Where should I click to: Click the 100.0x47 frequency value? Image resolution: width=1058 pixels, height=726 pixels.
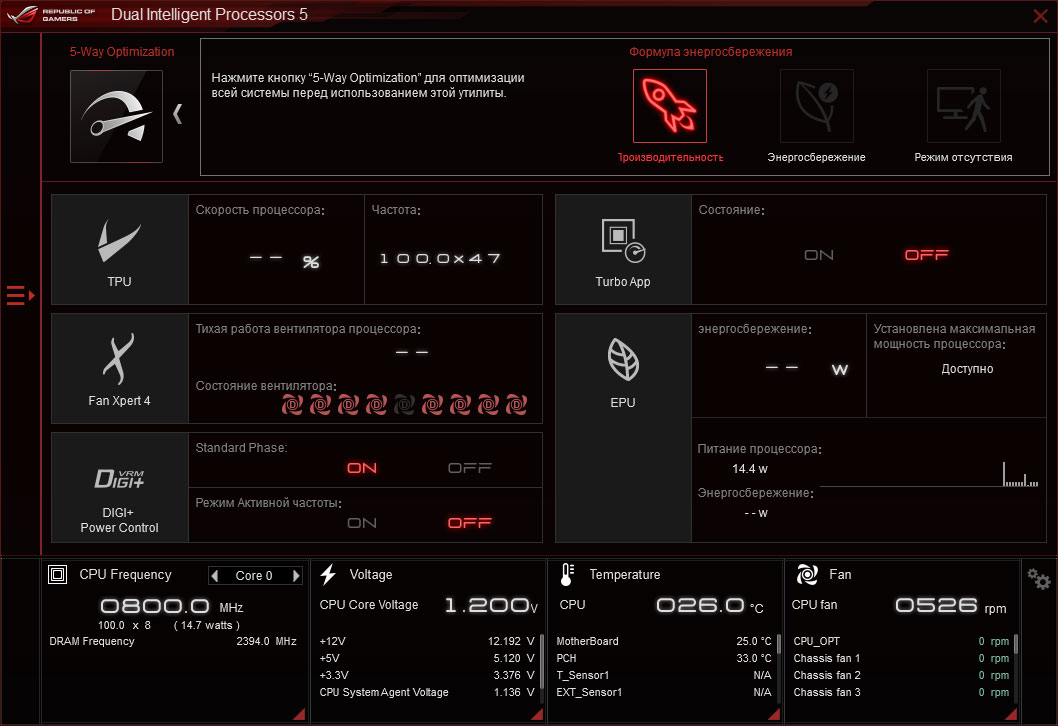click(440, 258)
